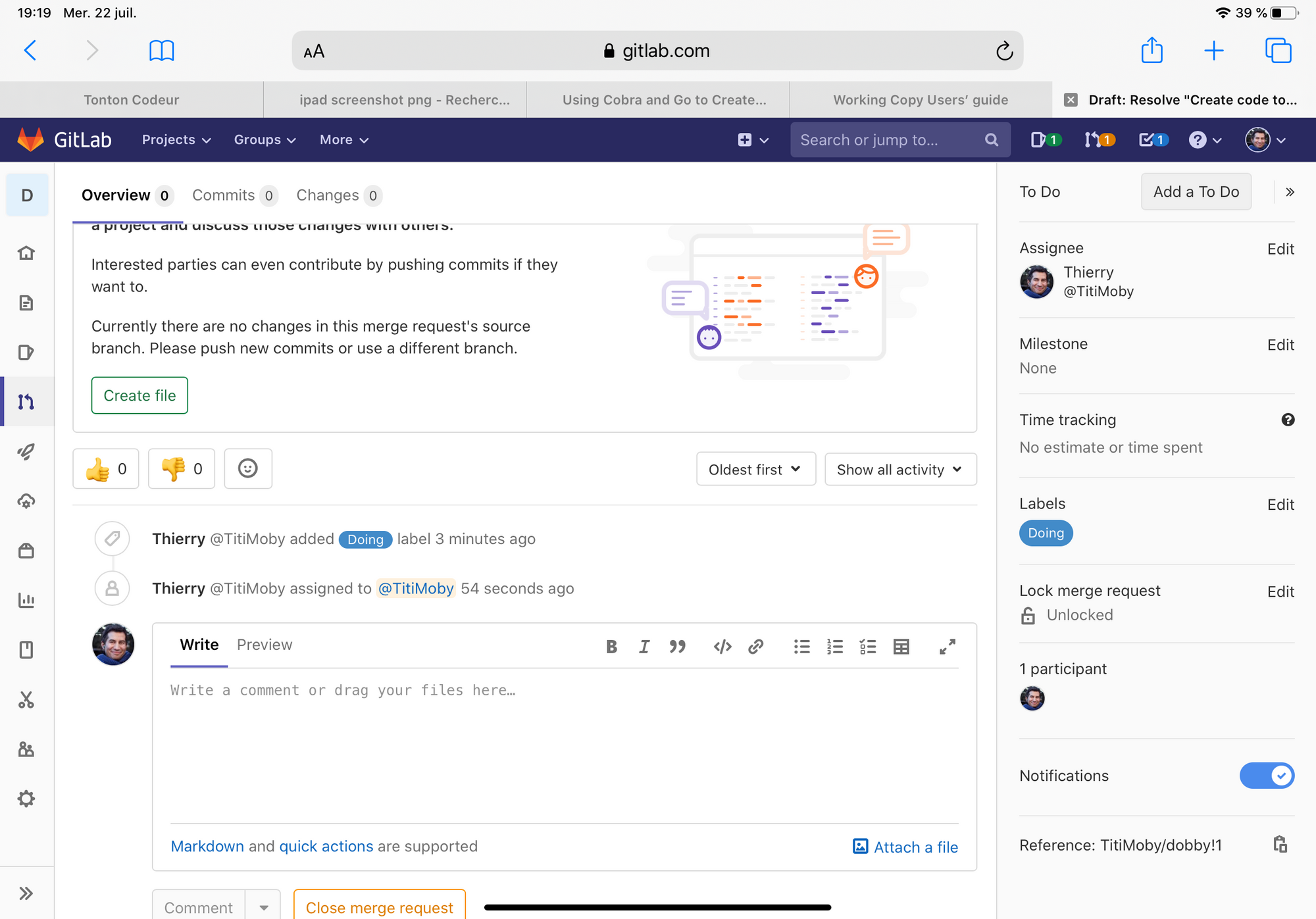Expand the Show all activity dropdown

[899, 469]
